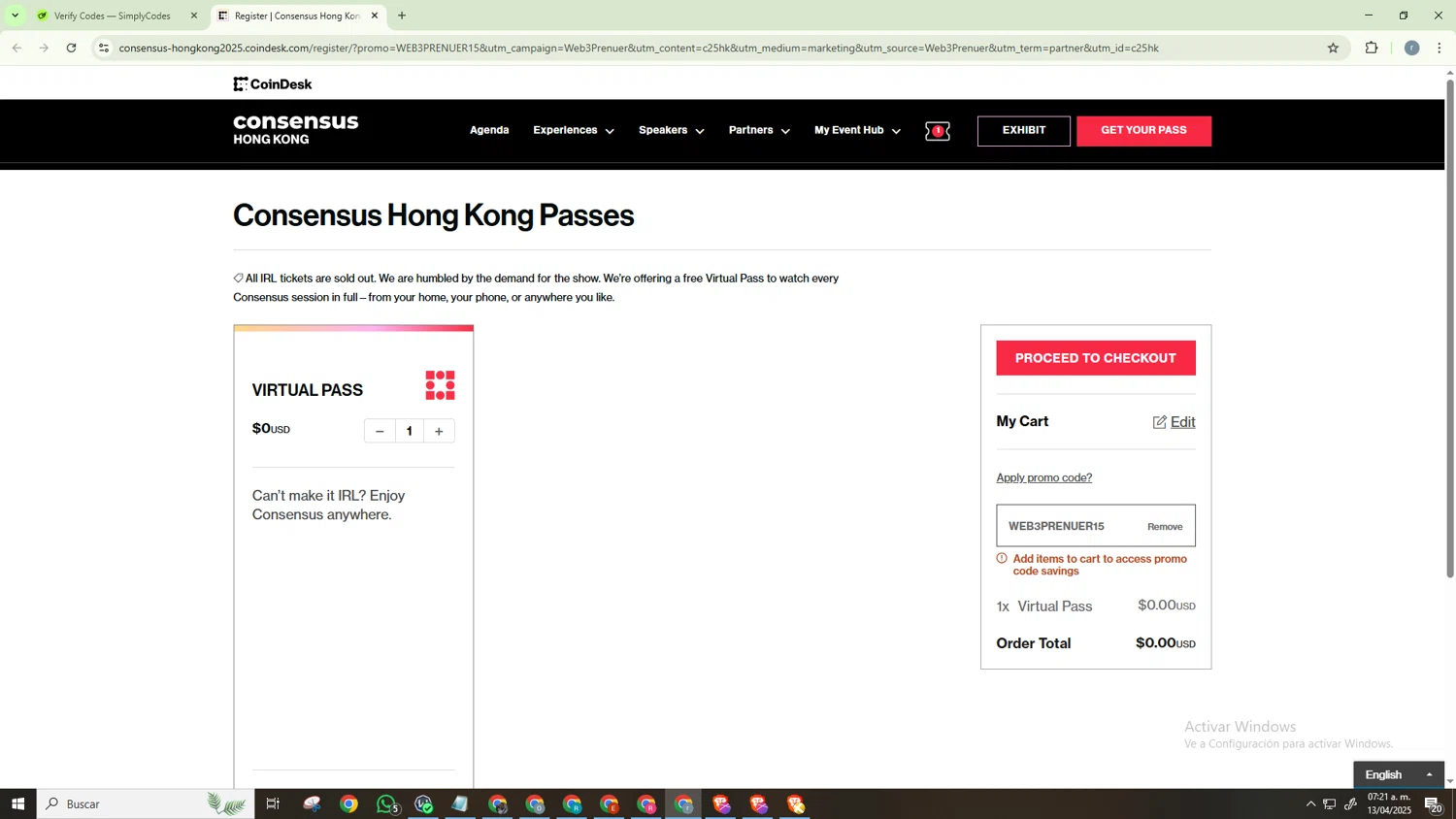Open network icon in system tray
This screenshot has width=1456, height=819.
[x=1330, y=803]
